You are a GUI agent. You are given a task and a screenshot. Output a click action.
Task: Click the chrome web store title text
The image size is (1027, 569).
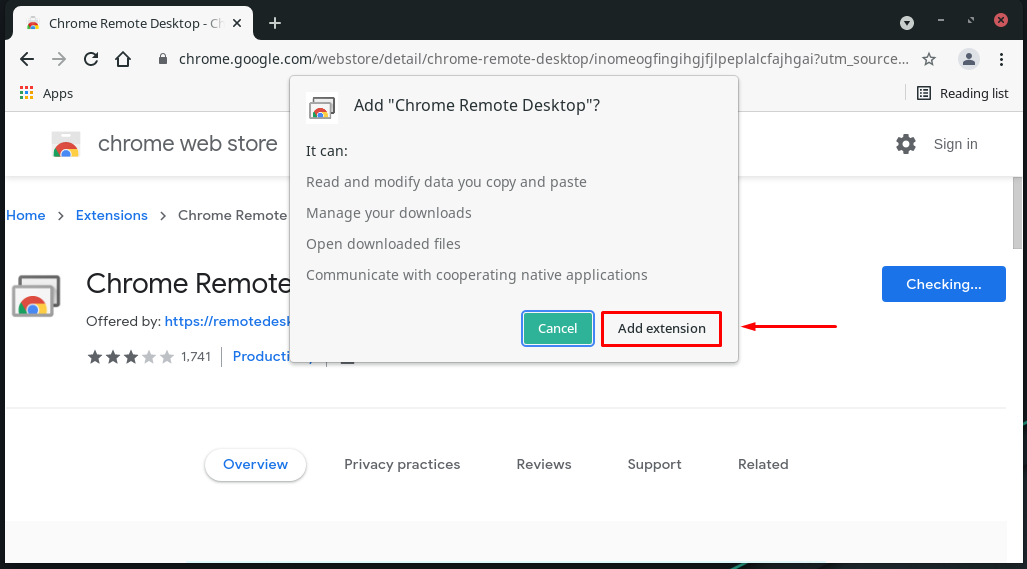pos(188,144)
